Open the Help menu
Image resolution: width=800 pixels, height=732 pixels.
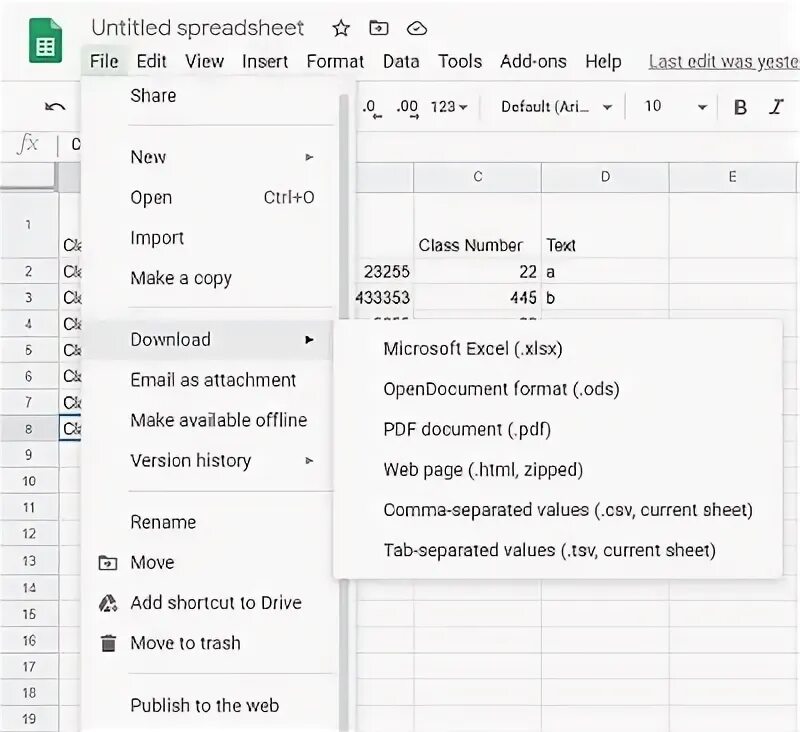603,61
